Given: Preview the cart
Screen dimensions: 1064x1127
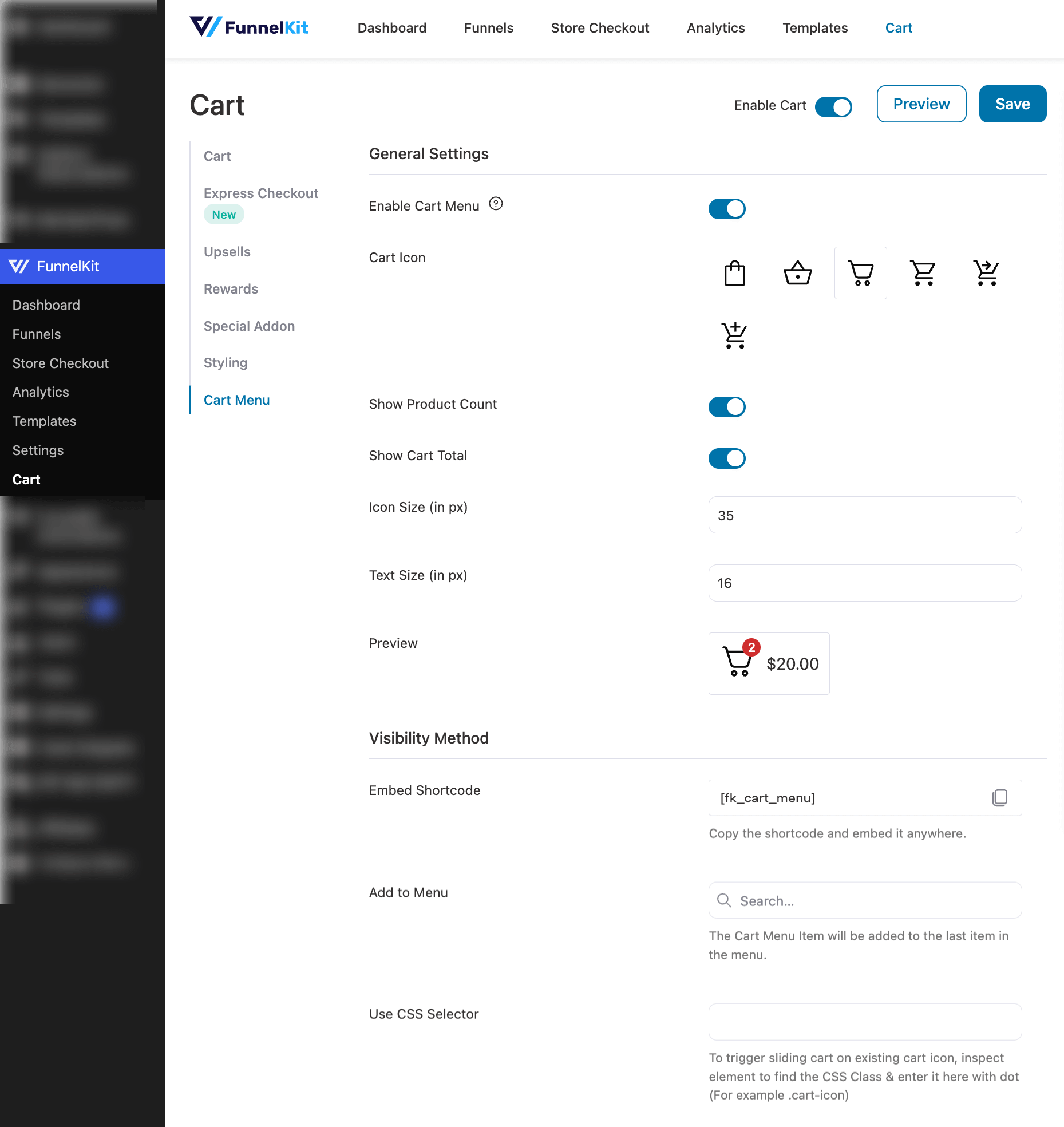Looking at the screenshot, I should click(921, 104).
